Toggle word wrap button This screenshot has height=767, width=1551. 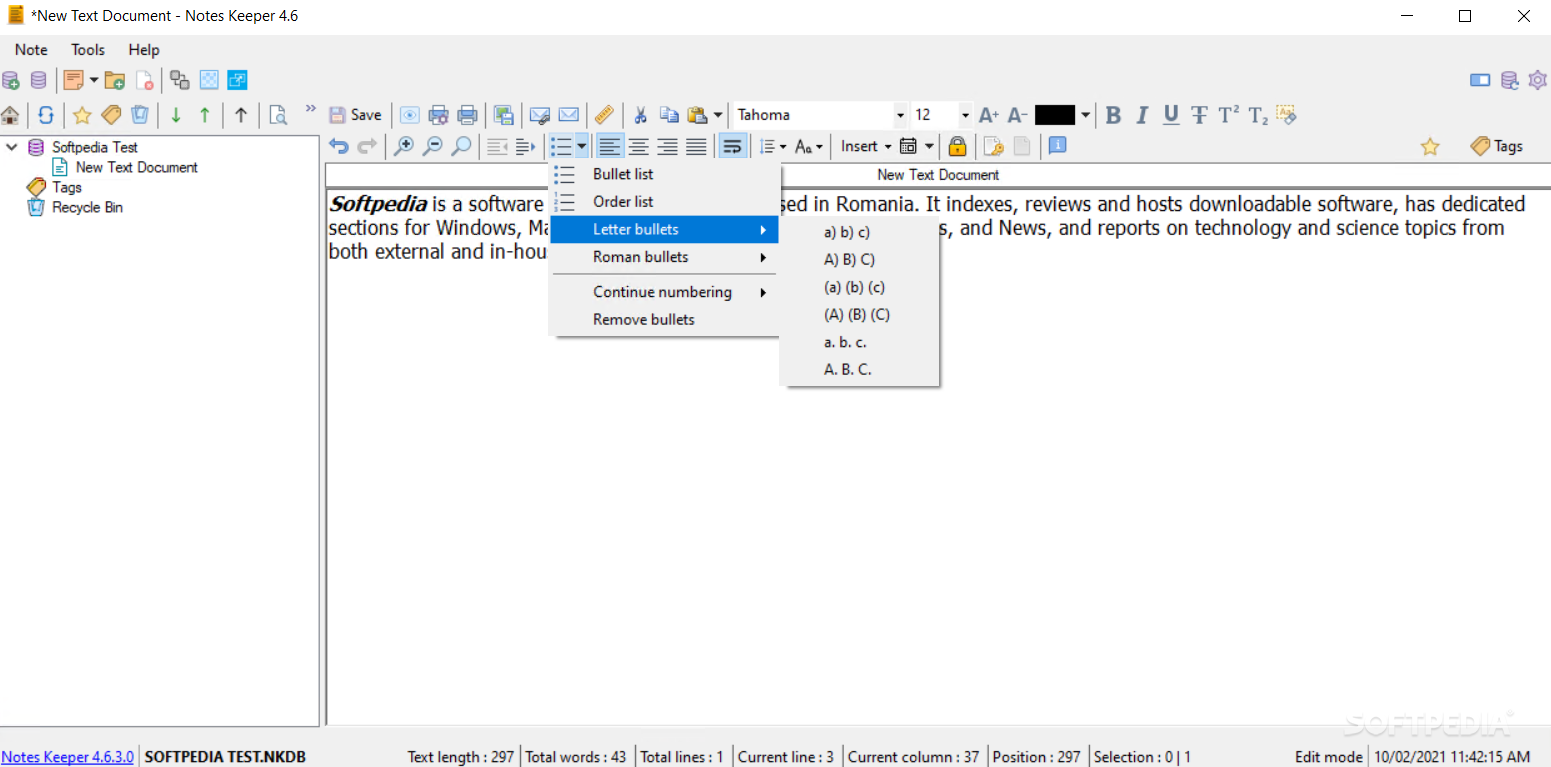pos(732,146)
